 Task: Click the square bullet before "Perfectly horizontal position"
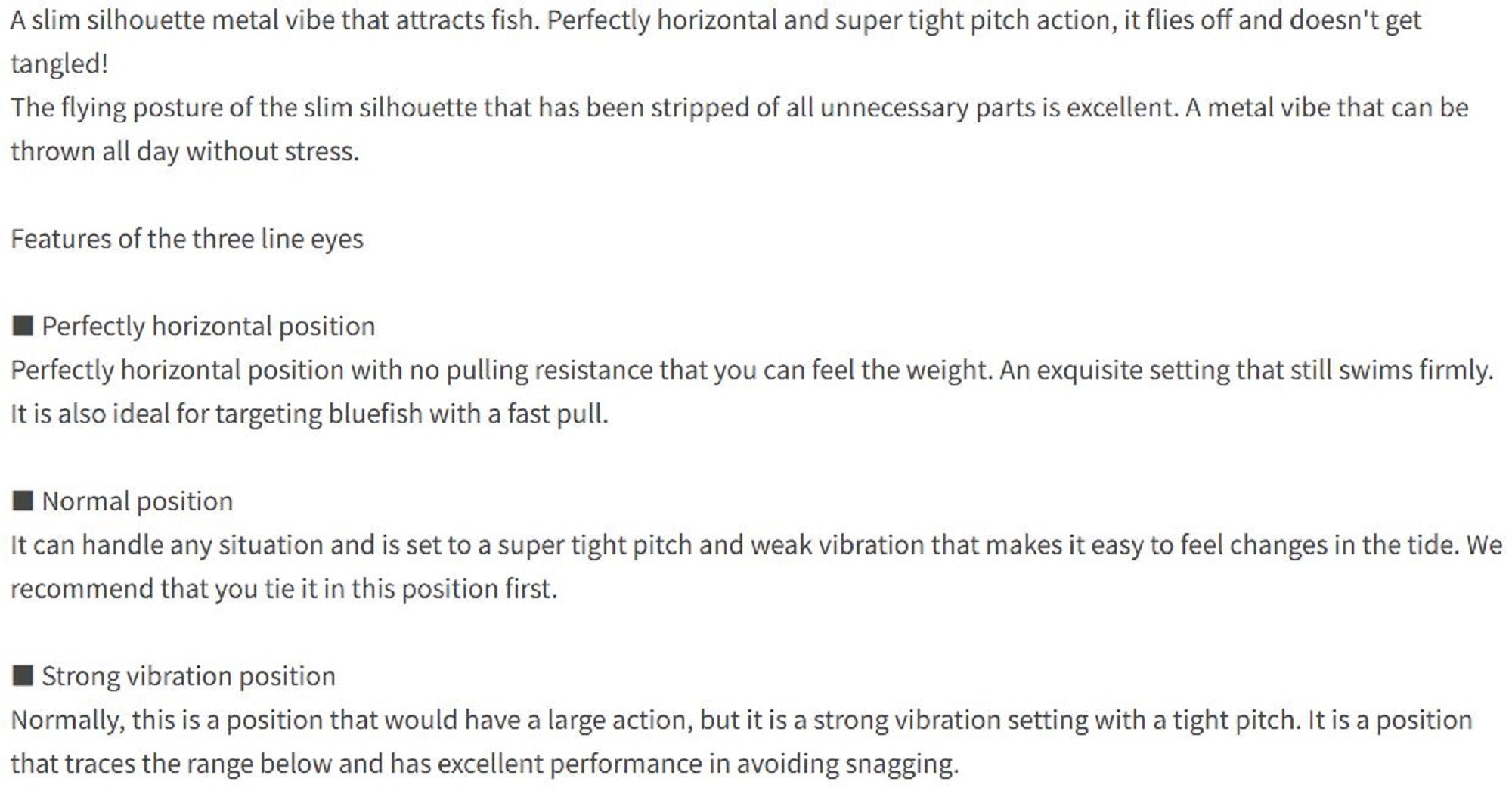click(x=23, y=326)
